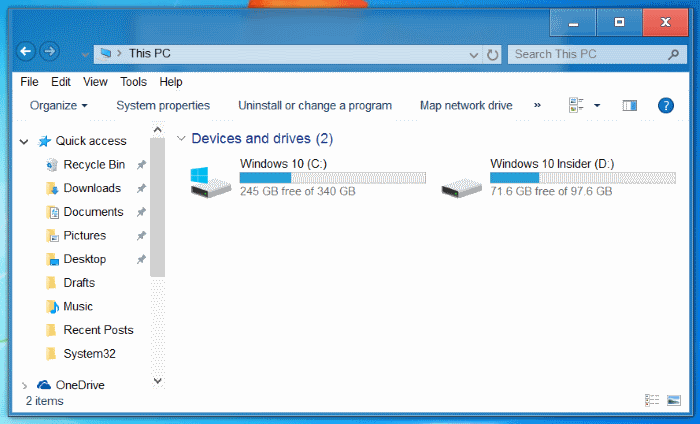
Task: Select OneDrive in navigation pane
Action: click(80, 385)
